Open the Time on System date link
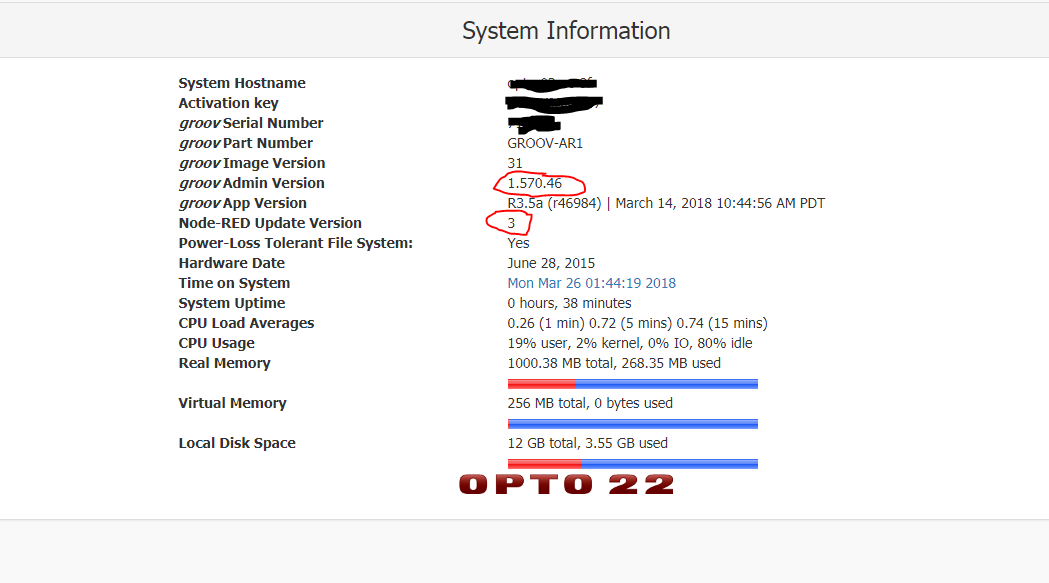The image size is (1049, 583). (x=591, y=283)
